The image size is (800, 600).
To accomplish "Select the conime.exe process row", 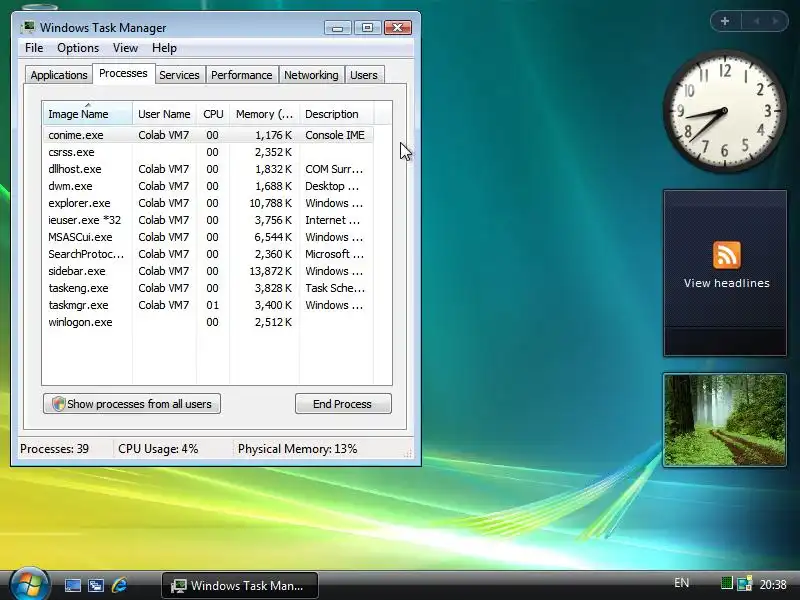I will [x=208, y=135].
